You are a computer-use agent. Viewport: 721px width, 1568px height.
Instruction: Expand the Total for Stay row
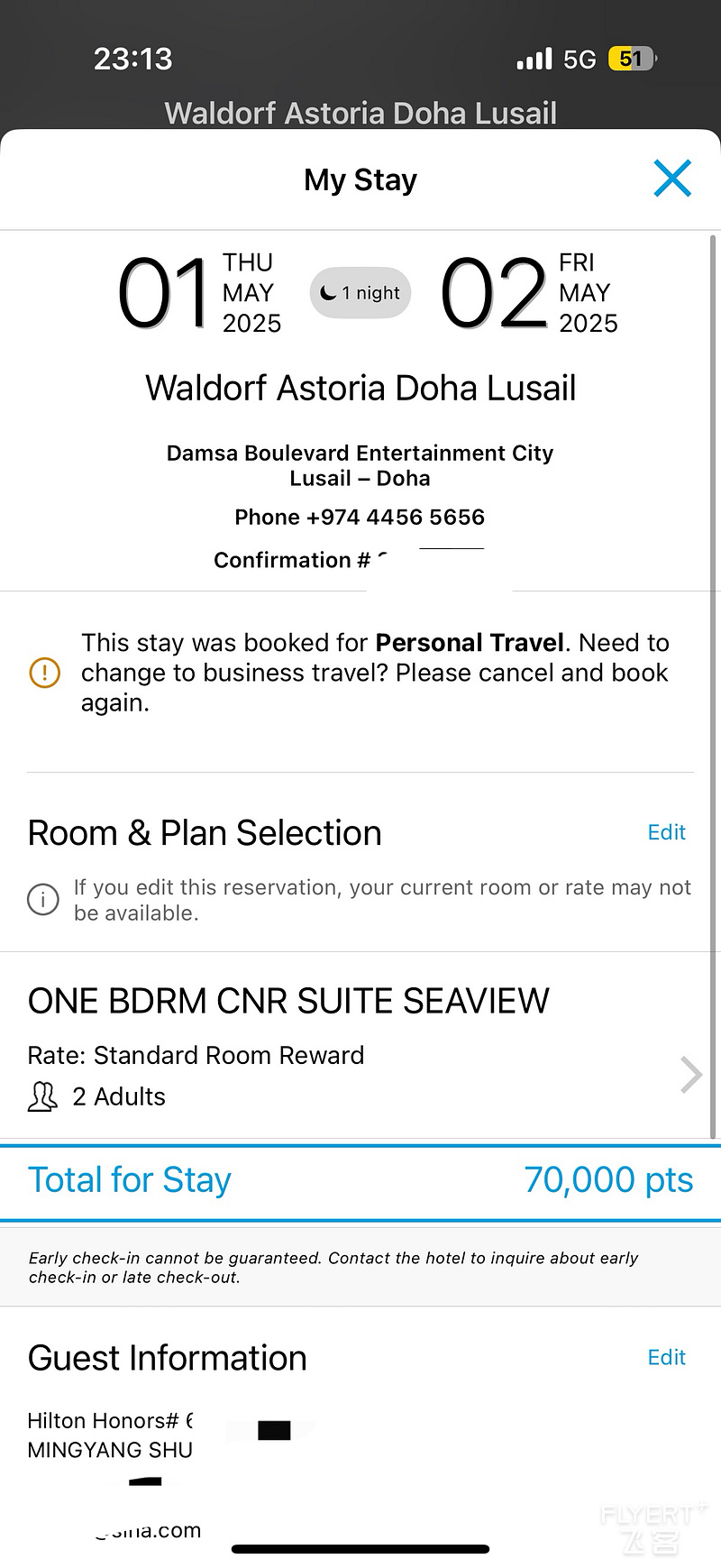tap(360, 1181)
